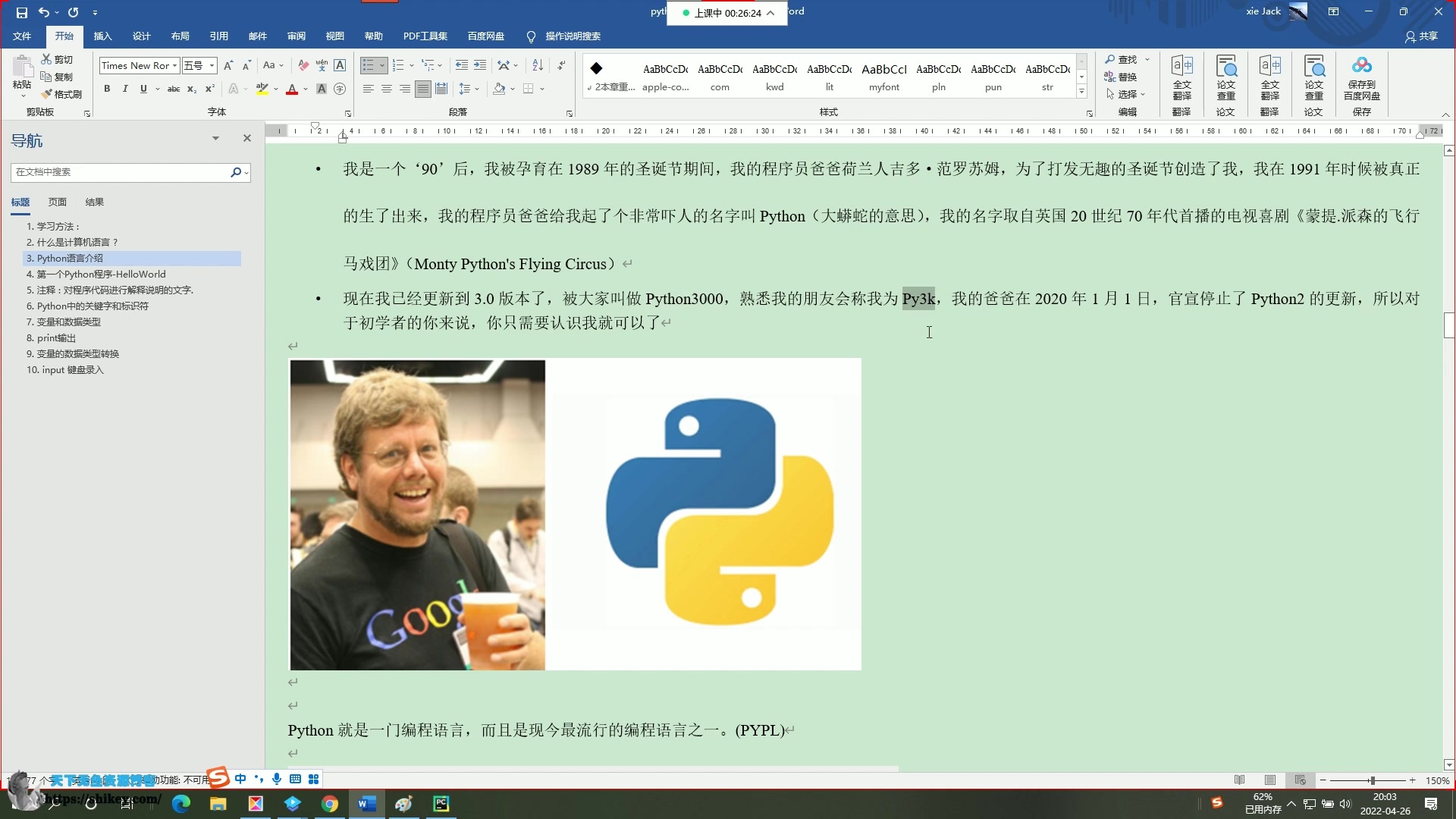Screen dimensions: 1456x819
Task: Toggle justify alignment button
Action: (422, 89)
